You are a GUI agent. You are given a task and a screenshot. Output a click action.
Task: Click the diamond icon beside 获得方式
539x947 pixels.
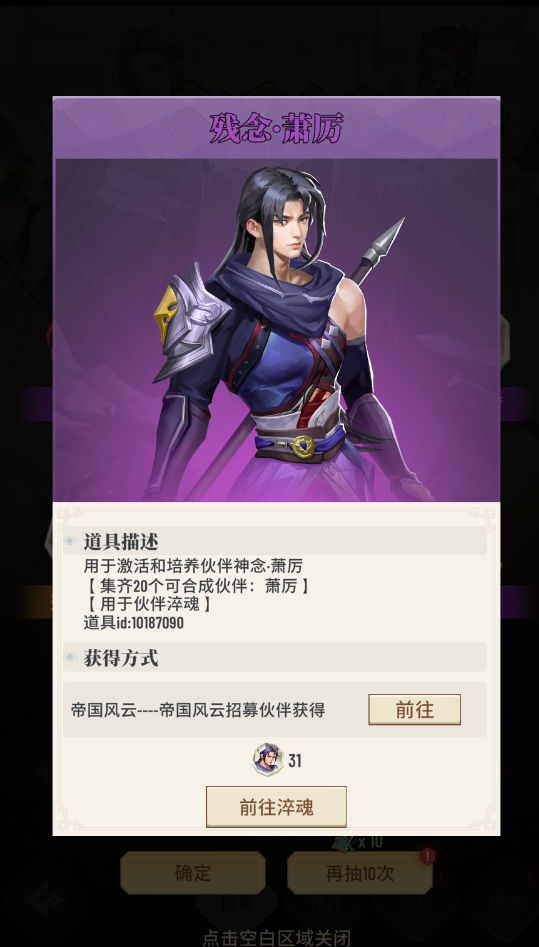click(x=71, y=656)
